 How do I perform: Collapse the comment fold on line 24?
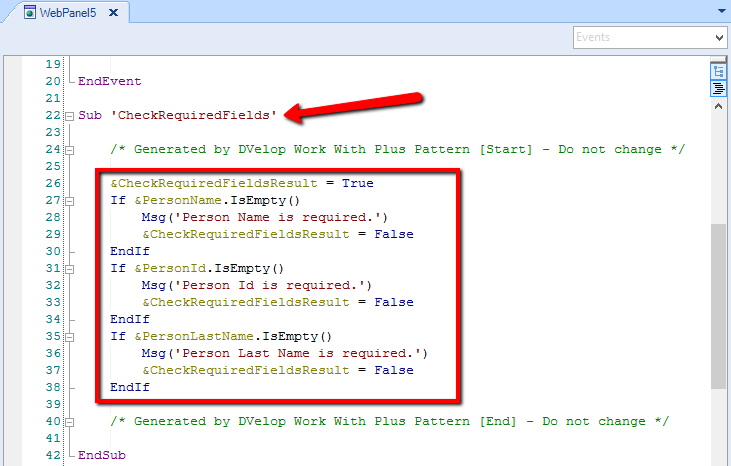tap(69, 150)
